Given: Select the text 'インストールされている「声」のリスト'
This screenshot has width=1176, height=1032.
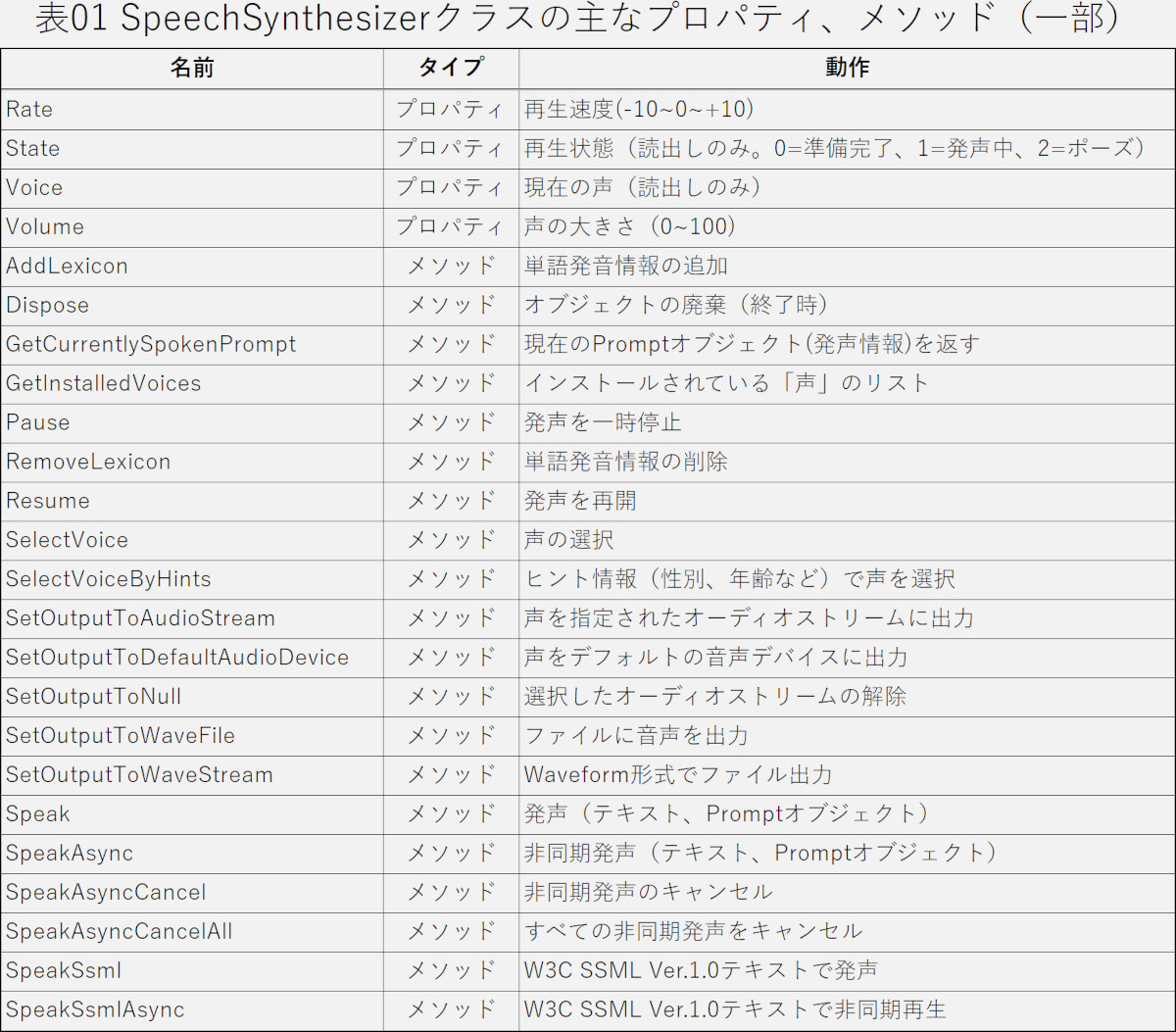Looking at the screenshot, I should pos(726,383).
